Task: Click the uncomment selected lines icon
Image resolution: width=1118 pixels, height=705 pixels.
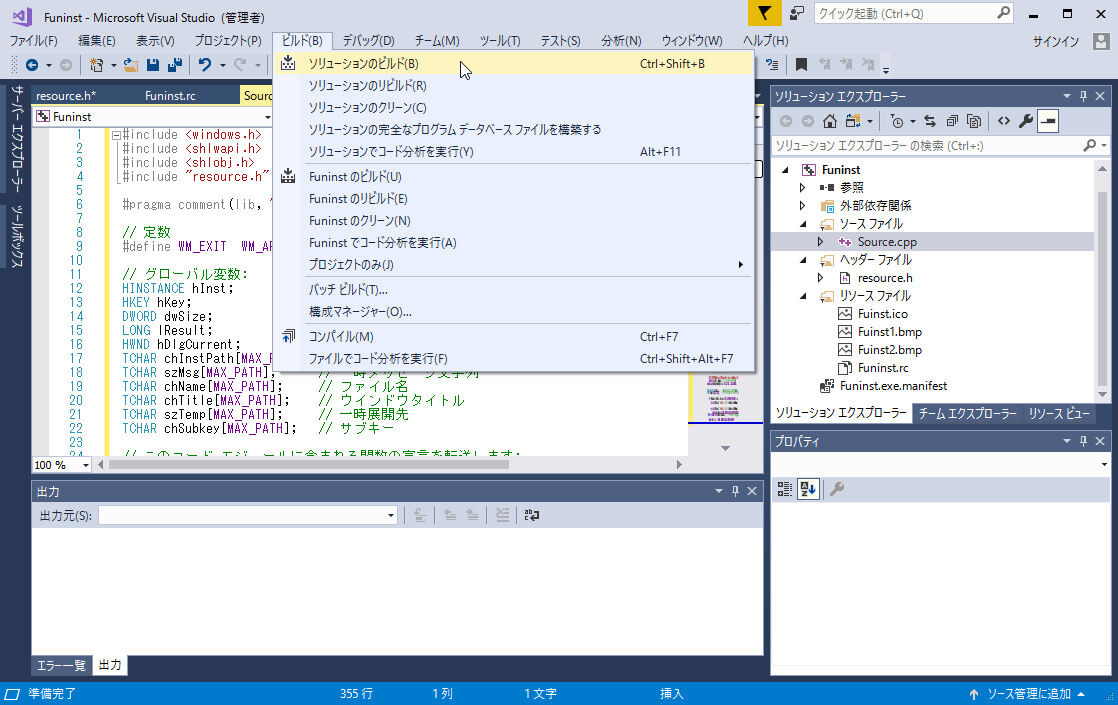Action: click(x=772, y=65)
